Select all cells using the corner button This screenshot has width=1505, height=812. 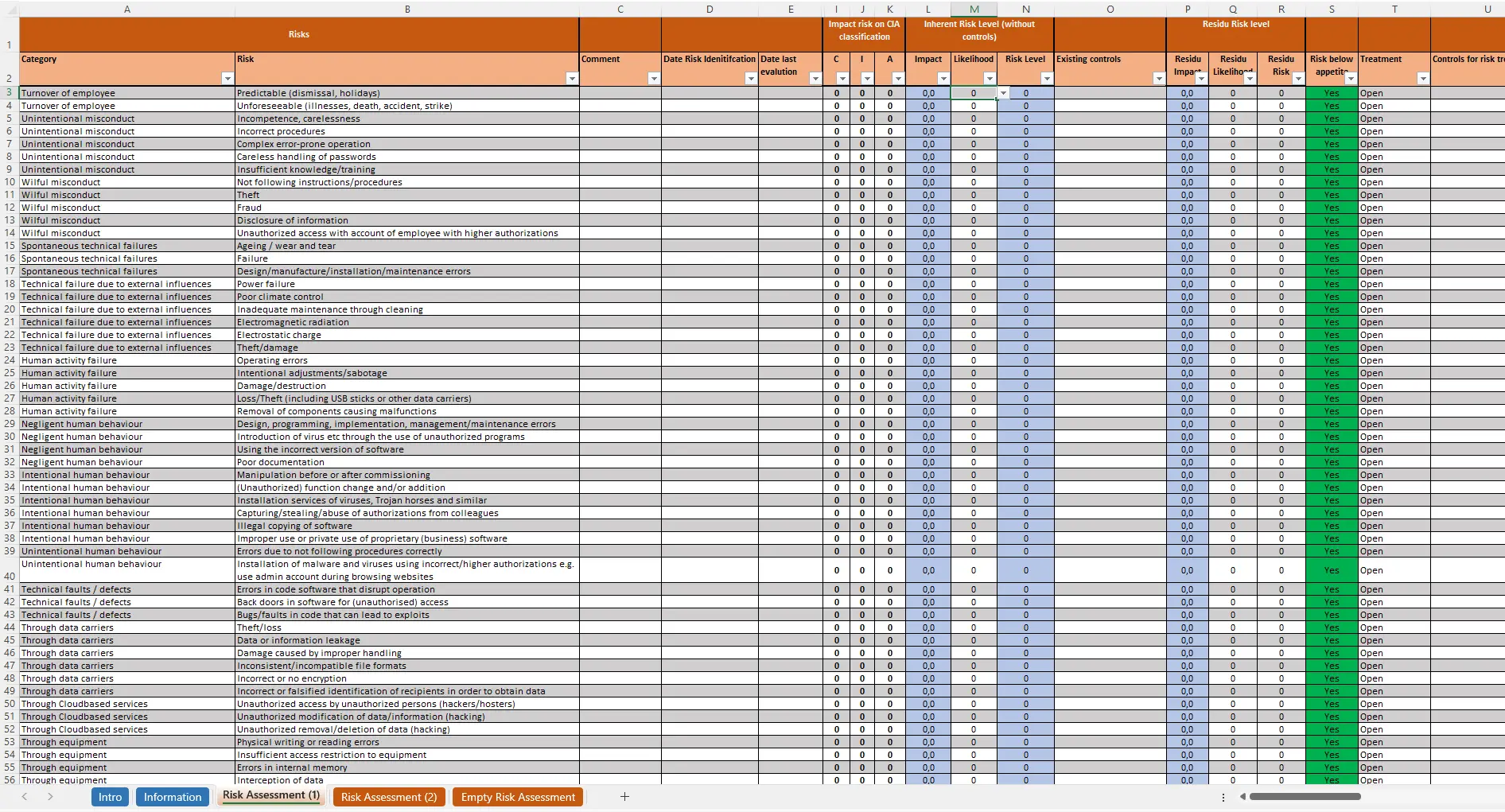point(9,9)
